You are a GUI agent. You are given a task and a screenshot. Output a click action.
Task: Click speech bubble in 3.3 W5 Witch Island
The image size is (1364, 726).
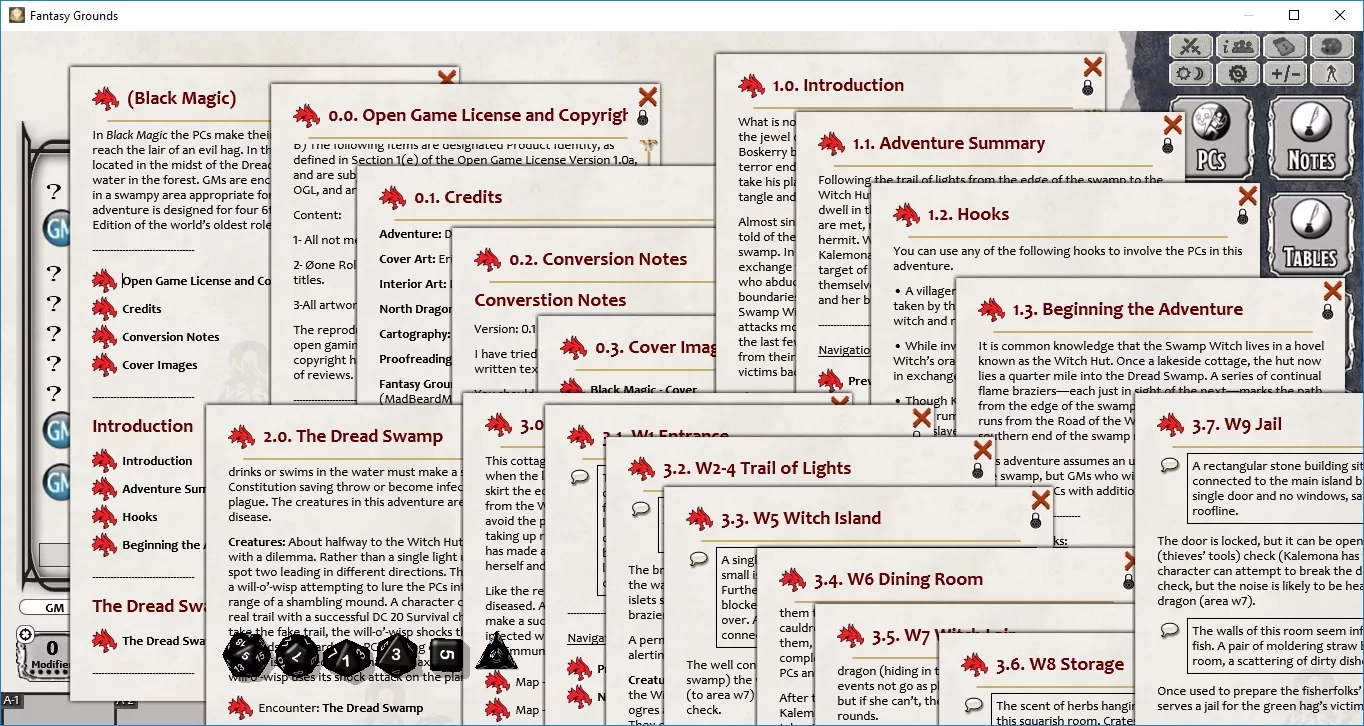699,559
